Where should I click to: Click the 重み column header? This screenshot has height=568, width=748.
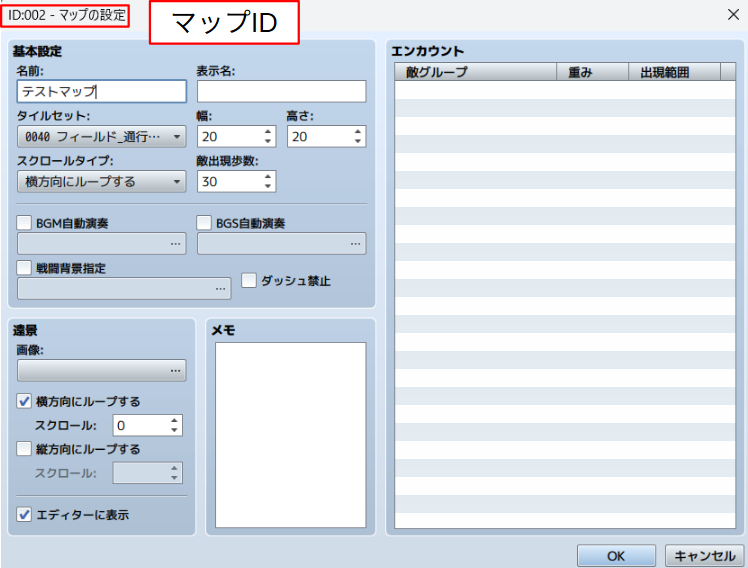point(592,72)
